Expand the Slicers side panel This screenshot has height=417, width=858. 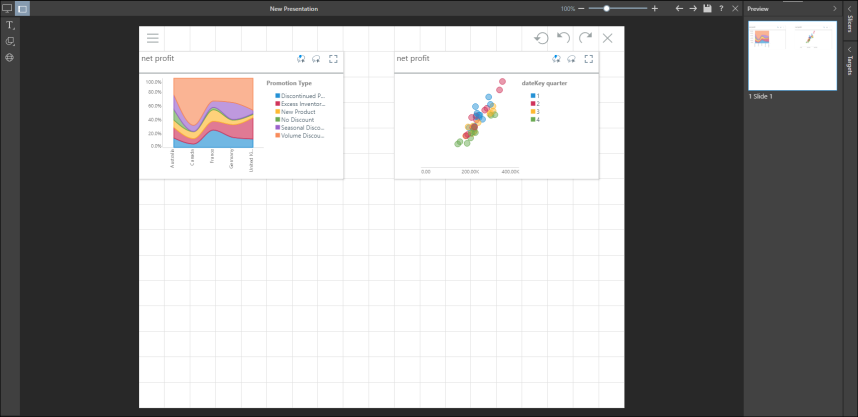click(x=850, y=24)
